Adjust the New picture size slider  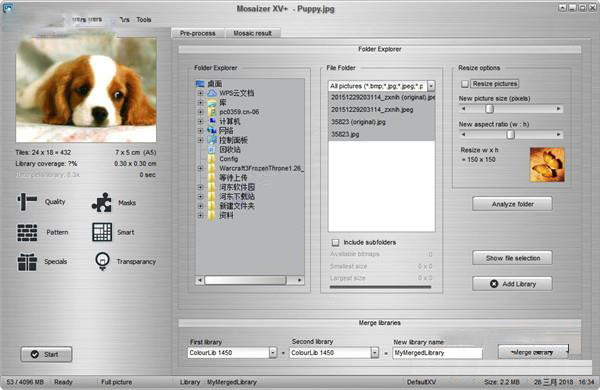click(489, 109)
